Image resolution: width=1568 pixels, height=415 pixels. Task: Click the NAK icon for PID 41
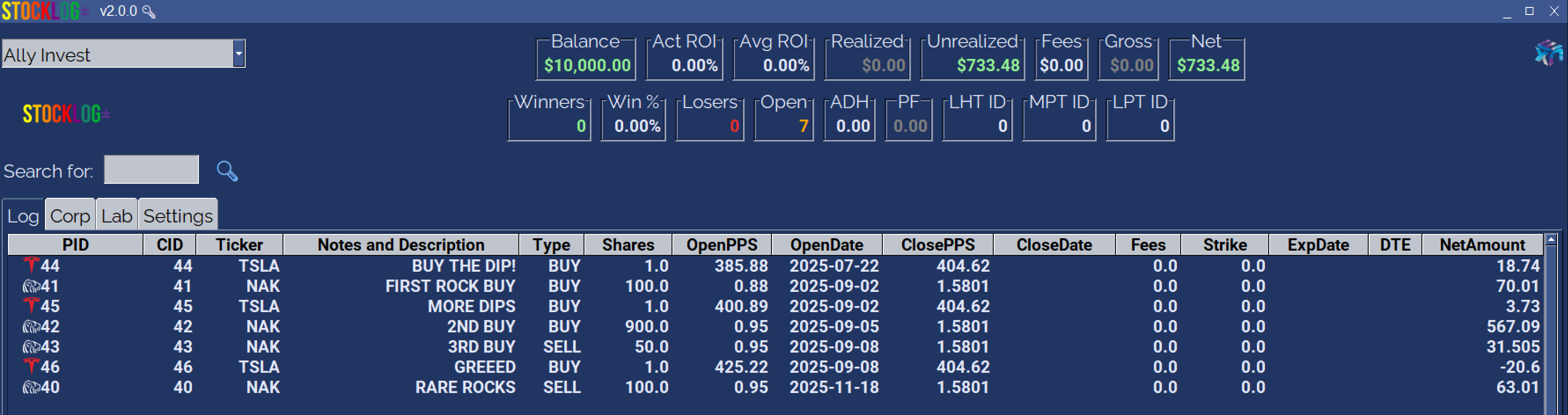(x=30, y=286)
